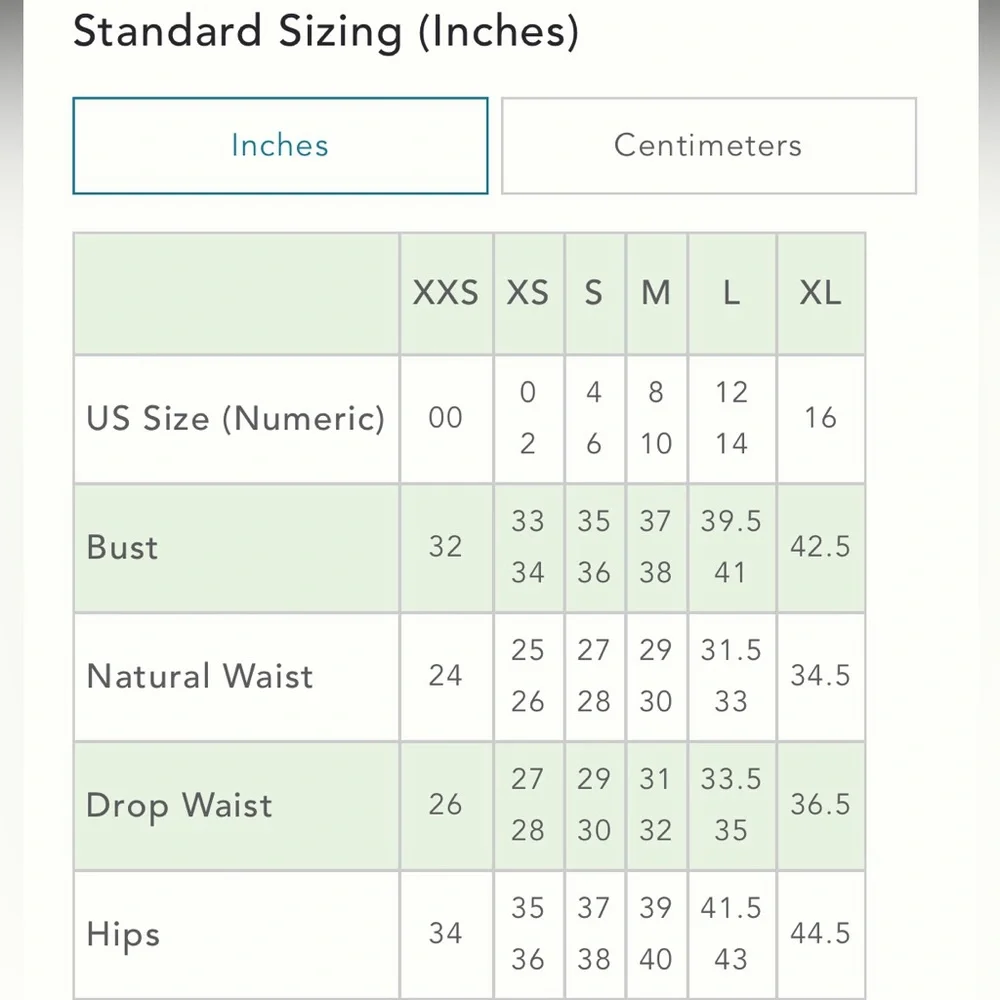This screenshot has height=1000, width=1000.
Task: Select the Drop Waist row label
Action: coord(180,805)
